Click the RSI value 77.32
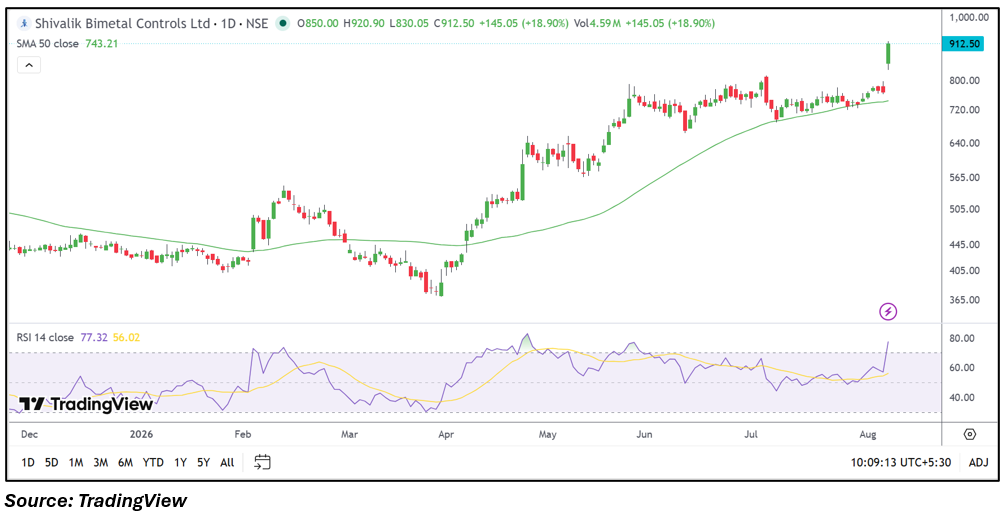 pyautogui.click(x=93, y=337)
